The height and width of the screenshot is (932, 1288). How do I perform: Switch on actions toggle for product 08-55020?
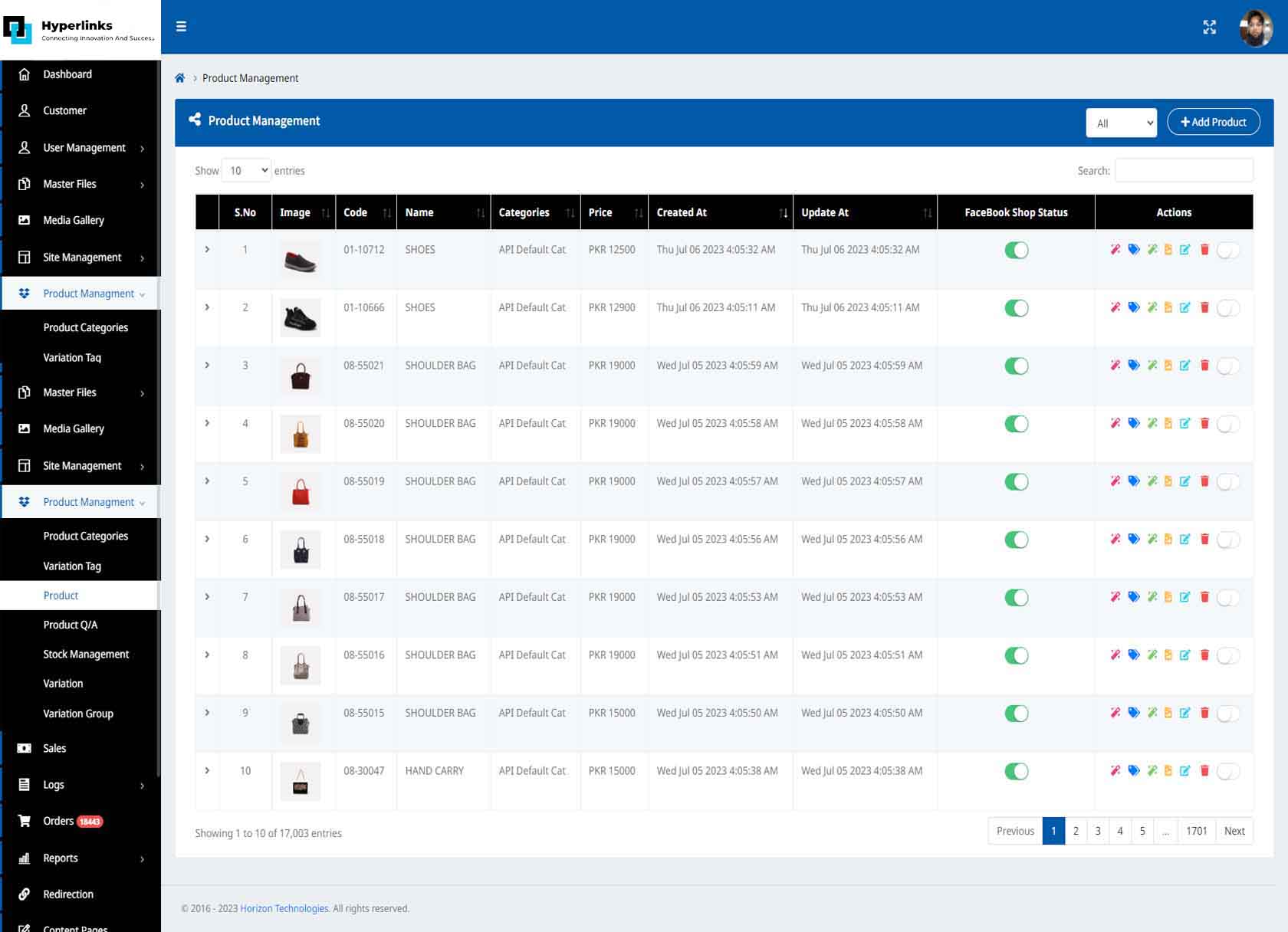click(1228, 424)
